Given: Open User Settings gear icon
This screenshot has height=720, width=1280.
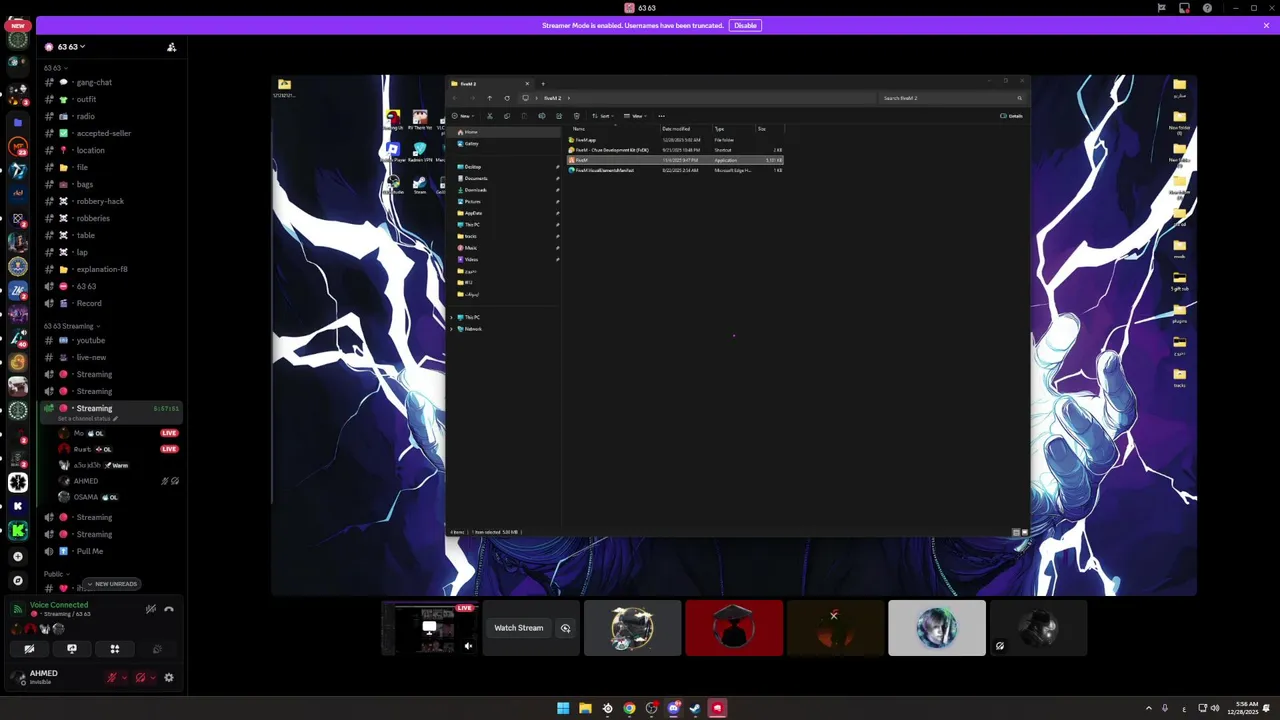Looking at the screenshot, I should click(169, 678).
